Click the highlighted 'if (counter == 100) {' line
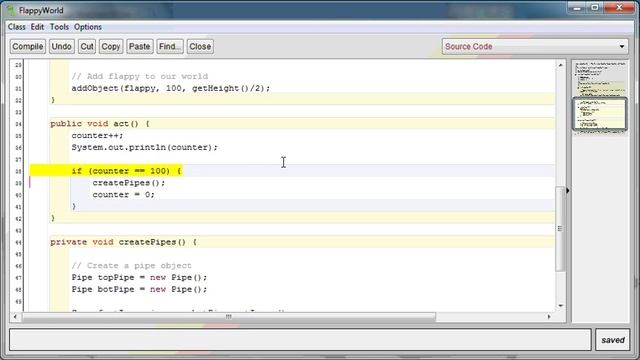Image resolution: width=640 pixels, height=360 pixels. click(126, 171)
